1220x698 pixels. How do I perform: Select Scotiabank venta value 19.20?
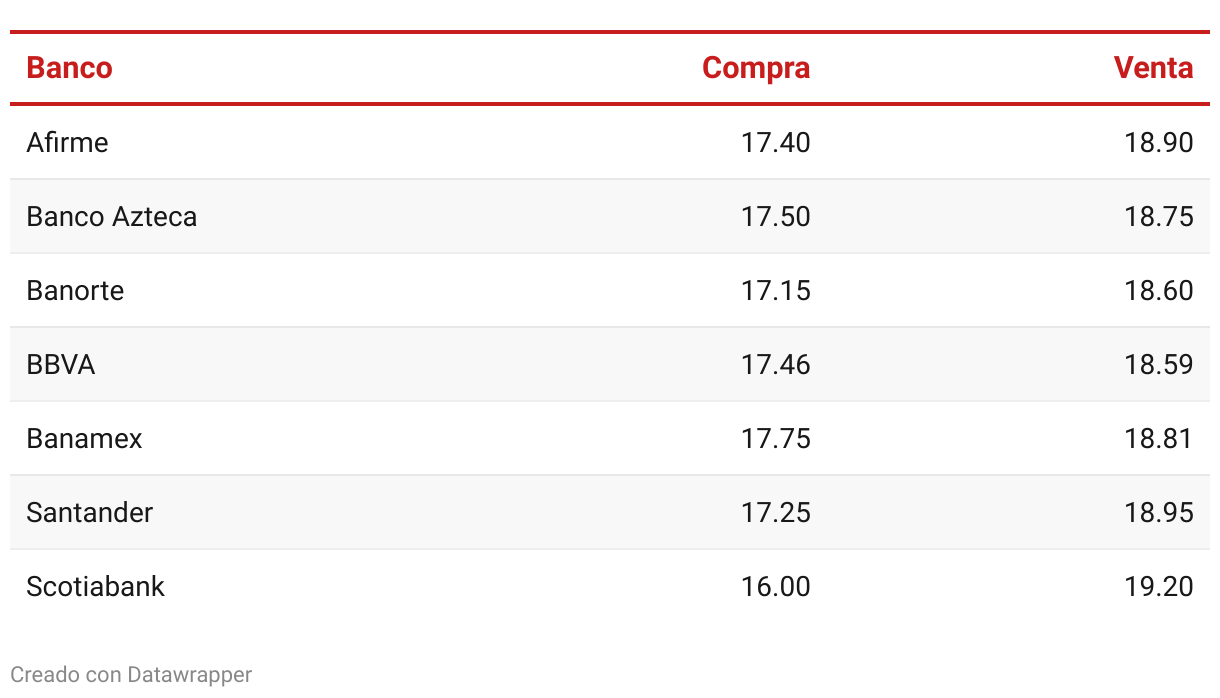1159,586
